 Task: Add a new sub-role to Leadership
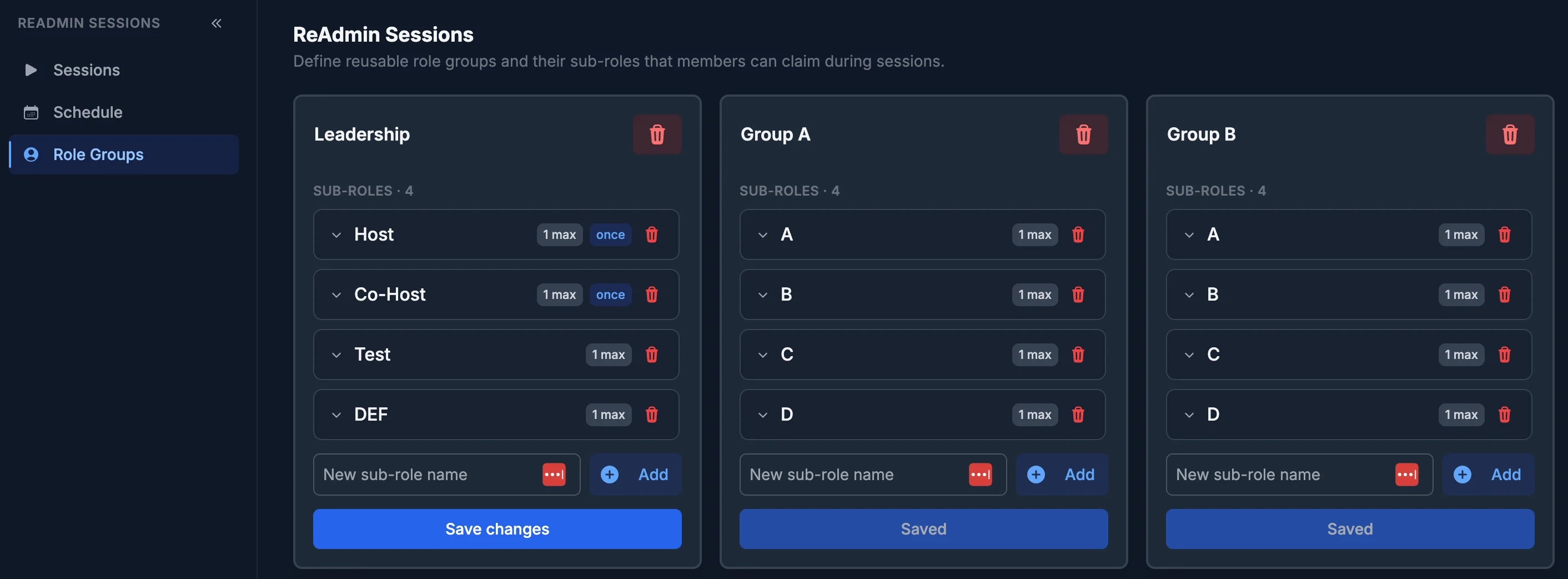[636, 474]
